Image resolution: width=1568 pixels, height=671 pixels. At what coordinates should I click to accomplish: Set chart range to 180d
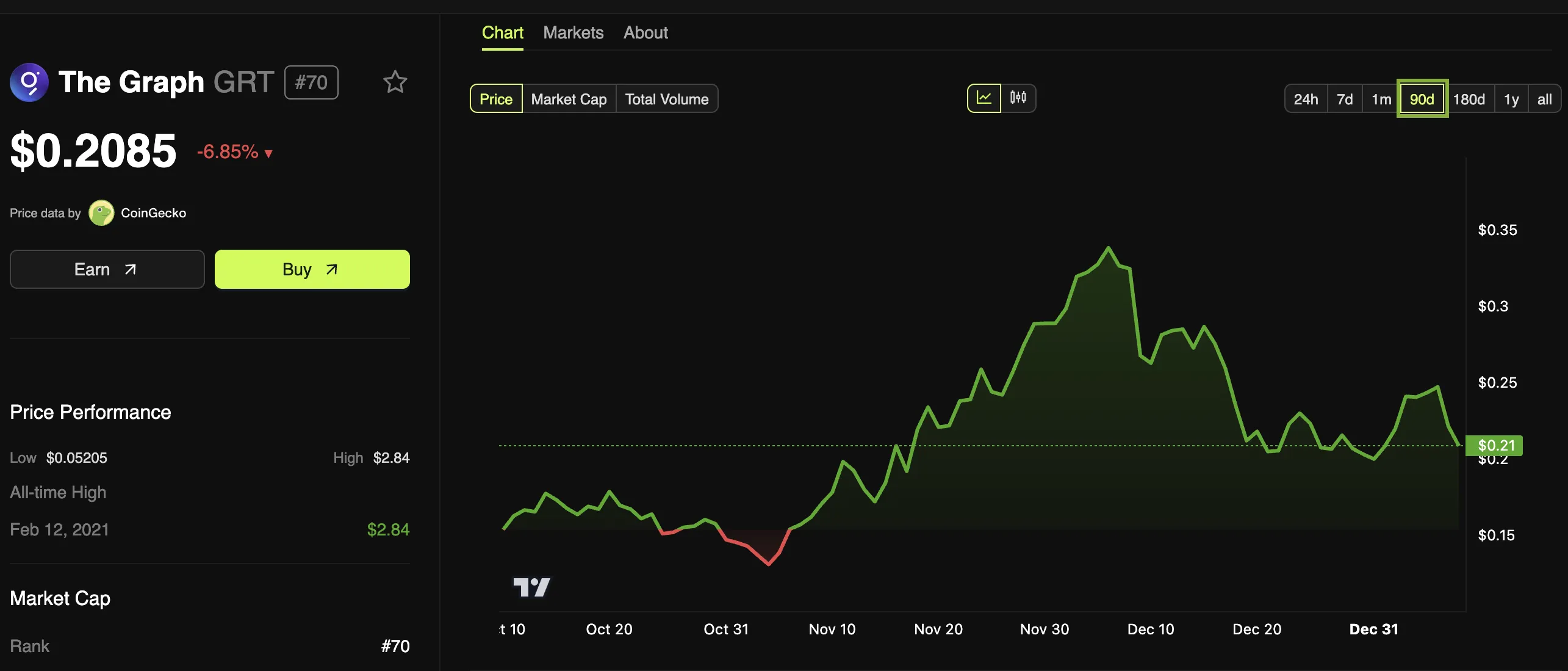1469,99
